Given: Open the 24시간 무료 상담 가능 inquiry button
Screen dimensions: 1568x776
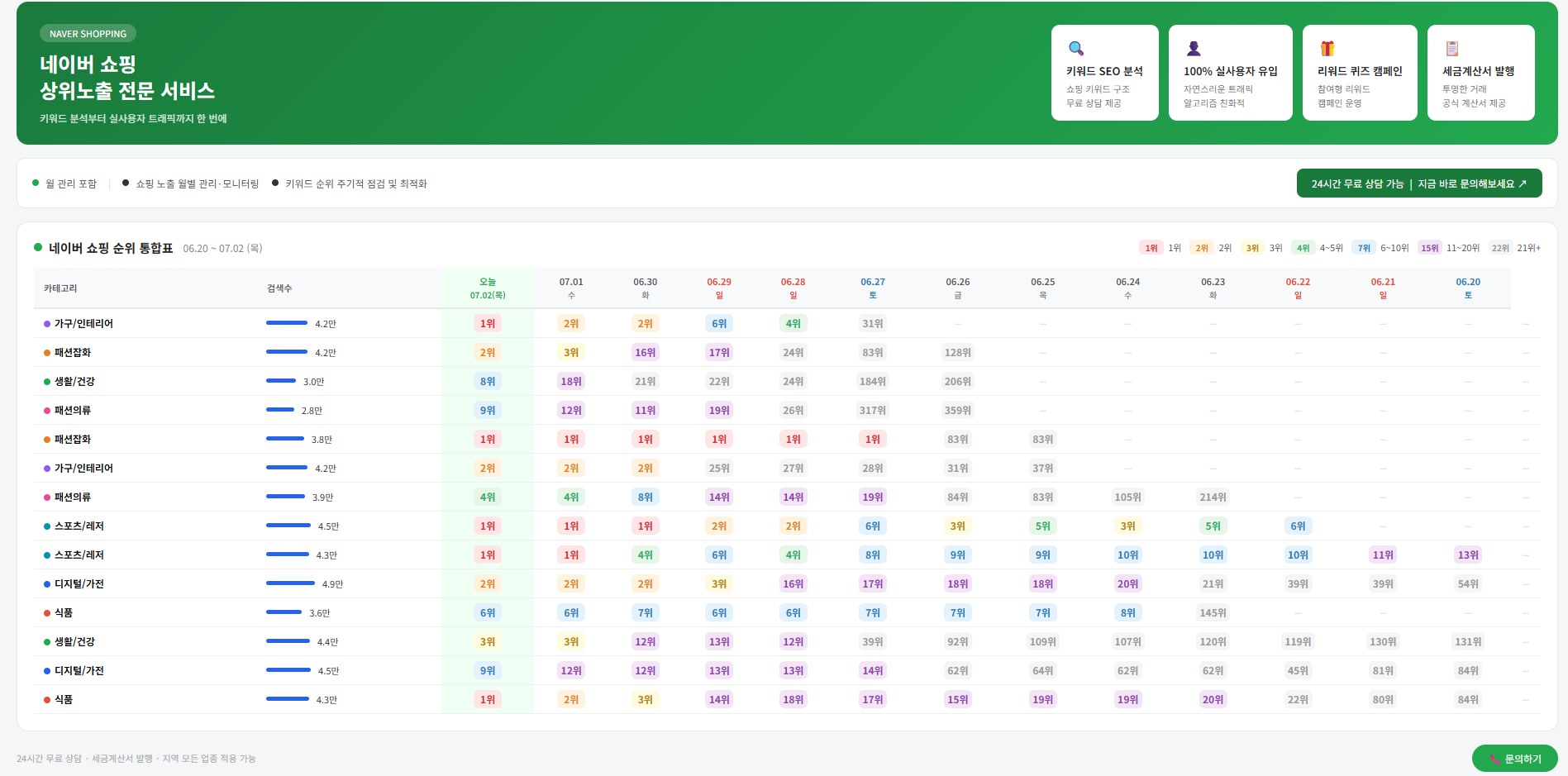Looking at the screenshot, I should coord(1419,183).
